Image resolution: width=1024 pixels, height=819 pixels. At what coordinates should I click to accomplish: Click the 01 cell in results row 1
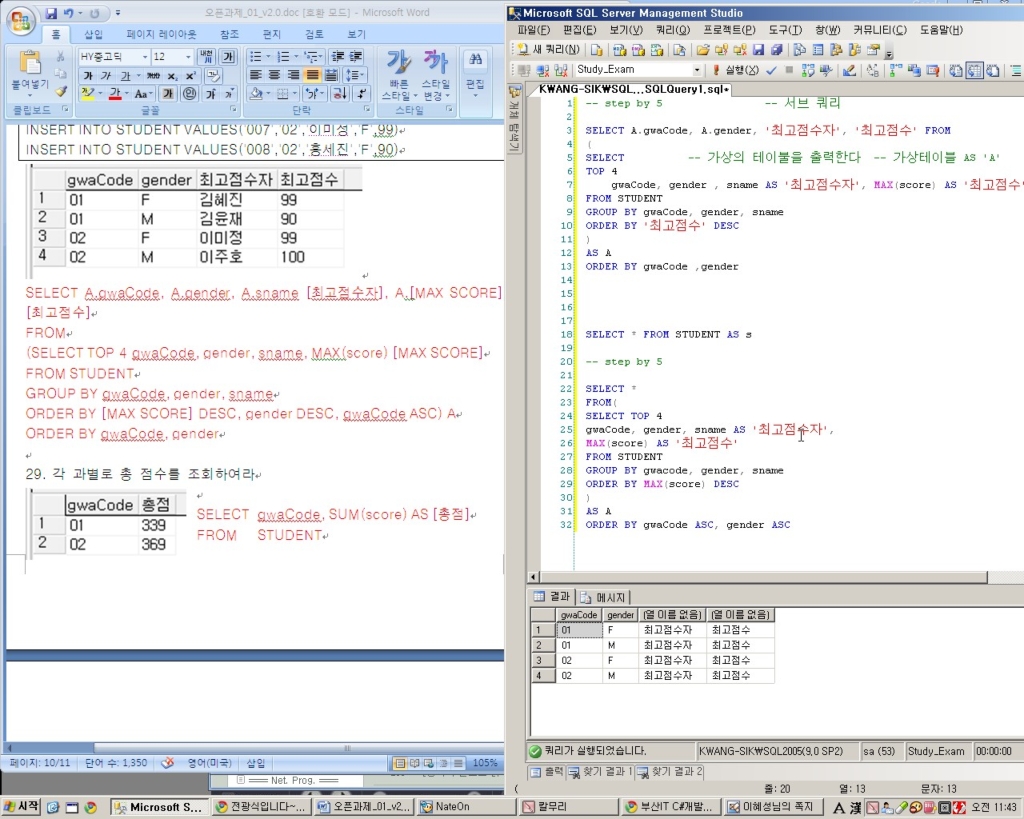point(579,630)
